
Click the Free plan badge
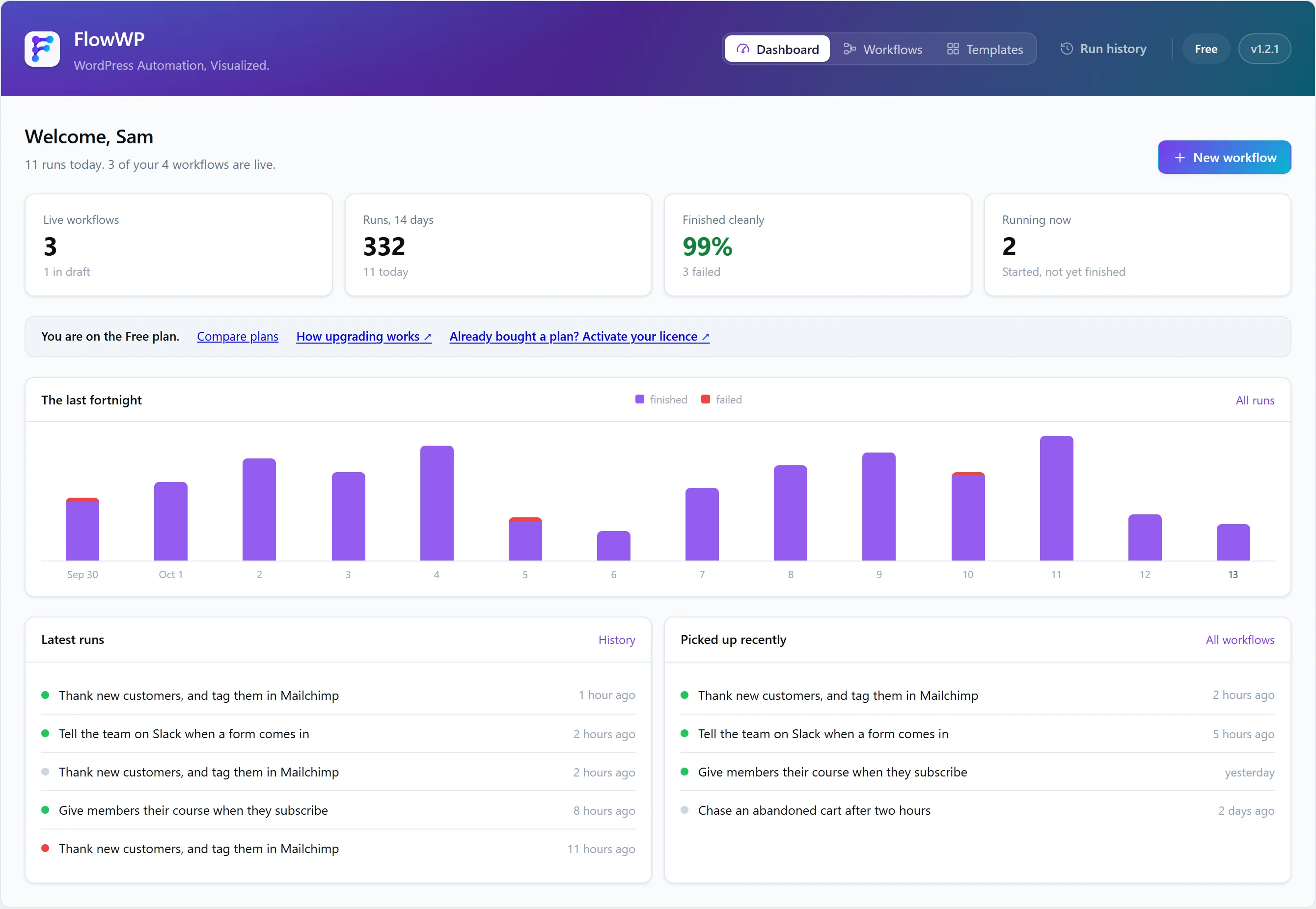1206,49
